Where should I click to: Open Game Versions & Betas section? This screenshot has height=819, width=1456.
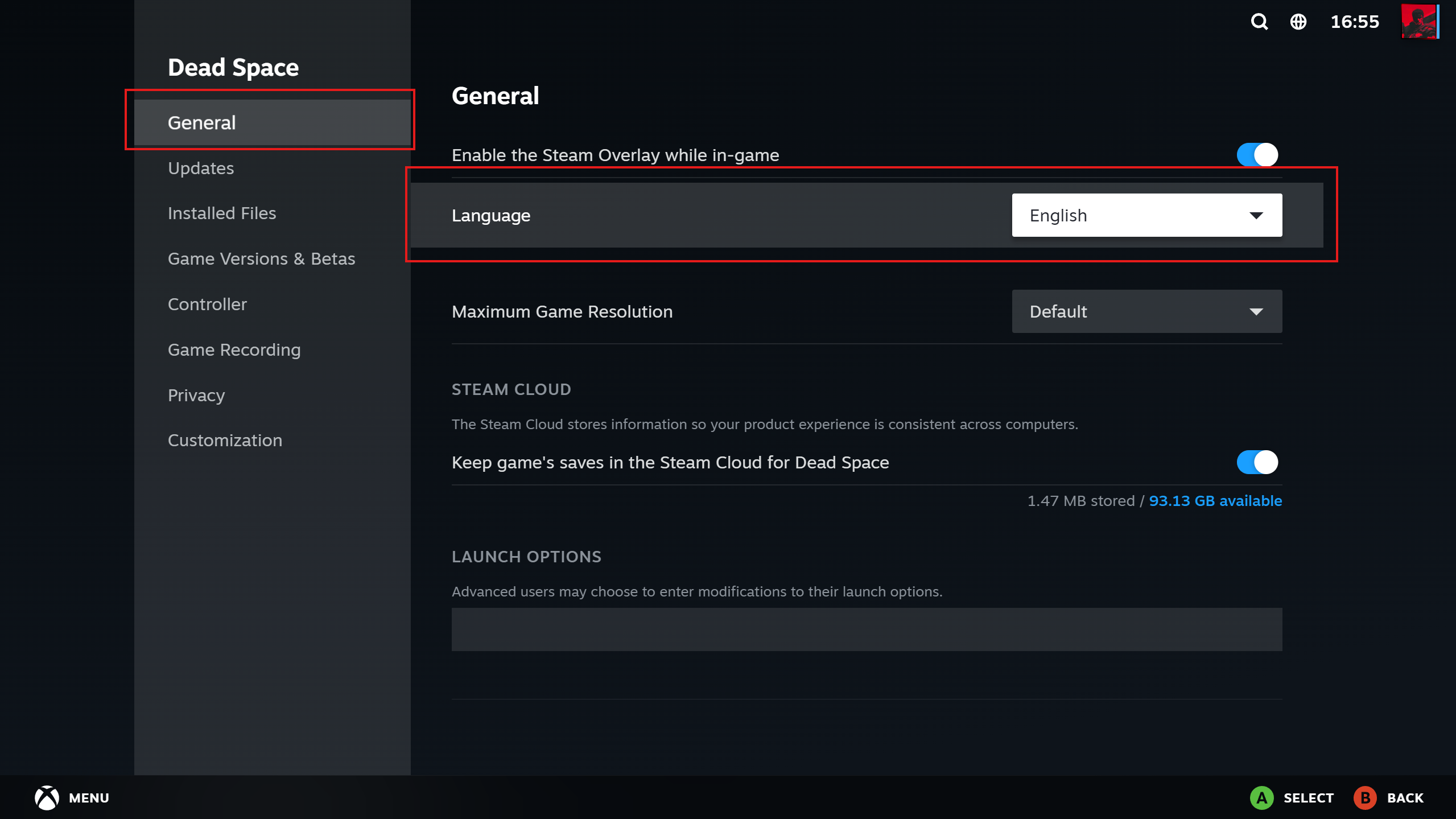coord(273,259)
